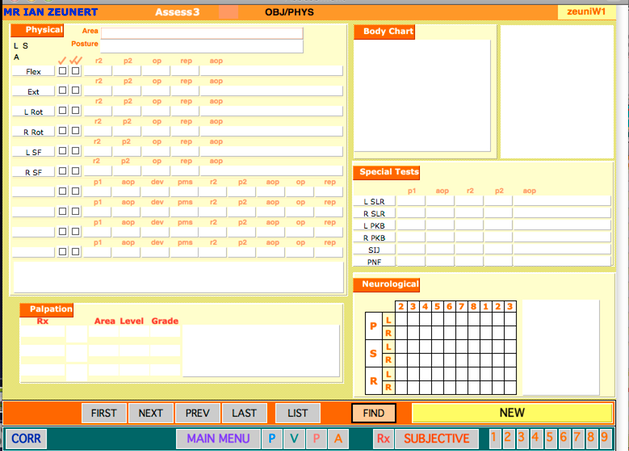Screen dimensions: 629x451
Task: Open page 1 in bottom bar
Action: (x=494, y=437)
